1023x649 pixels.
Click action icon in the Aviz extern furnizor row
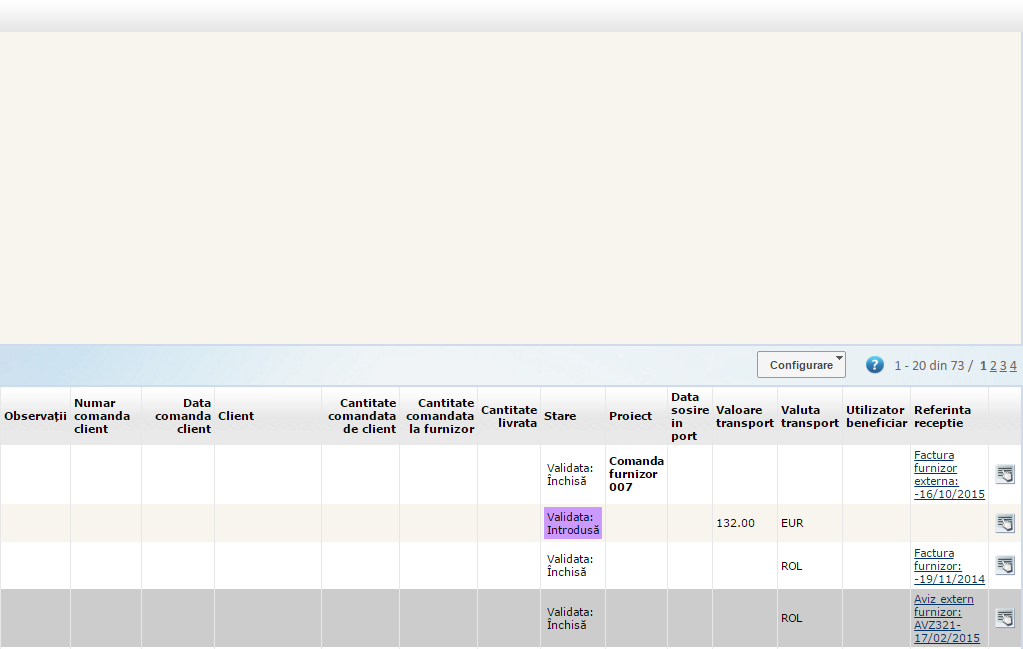pos(1005,617)
